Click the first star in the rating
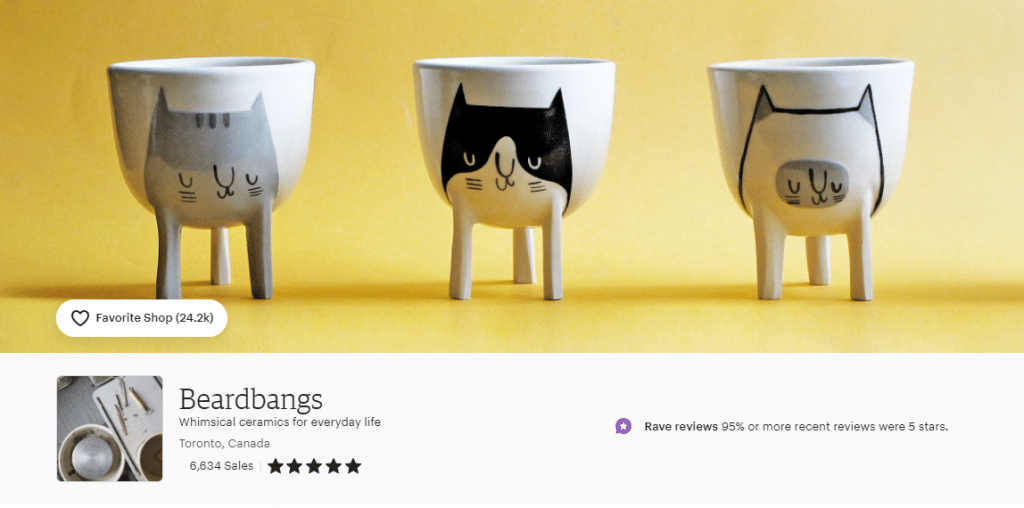Screen dimensions: 1024x508 (276, 466)
